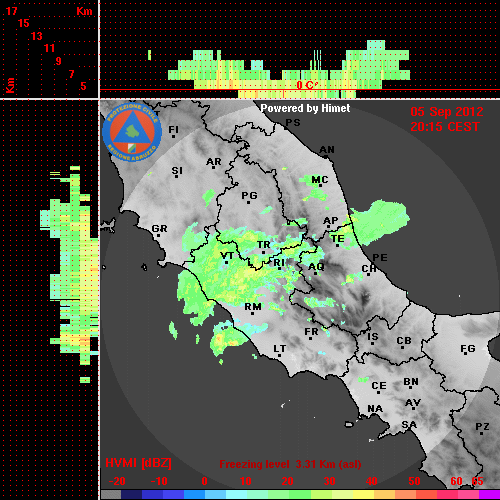This screenshot has height=500, width=500.
Task: Click the 9 km altitude label
Action: (x=59, y=61)
